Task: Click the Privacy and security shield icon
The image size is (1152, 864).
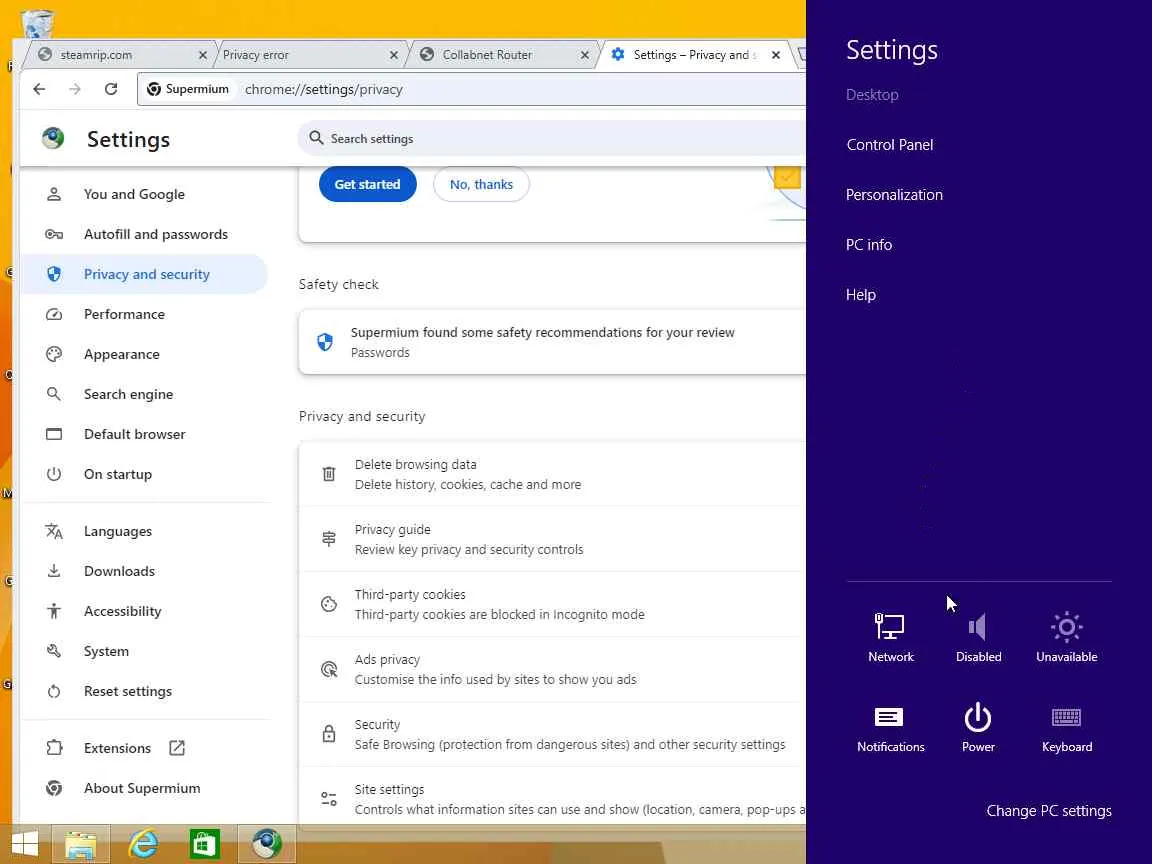Action: point(54,274)
